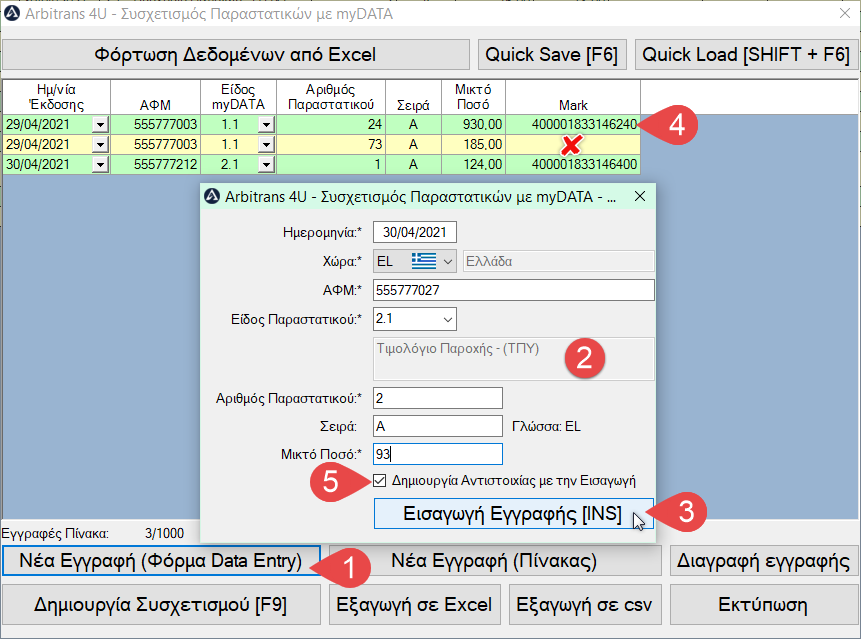This screenshot has height=639, width=861.
Task: Click the Αριθμός Παραστατικού column header
Action: (331, 97)
